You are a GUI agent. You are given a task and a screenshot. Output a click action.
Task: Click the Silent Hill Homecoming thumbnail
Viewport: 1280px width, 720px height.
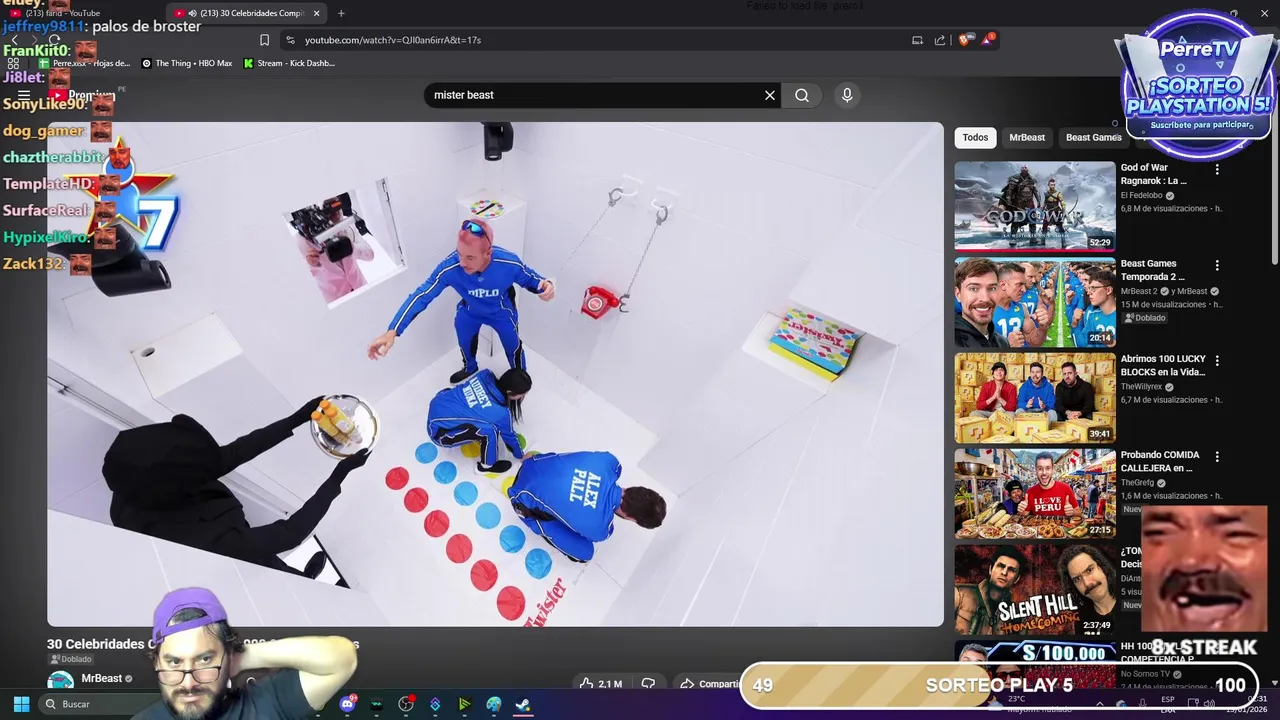(1034, 589)
